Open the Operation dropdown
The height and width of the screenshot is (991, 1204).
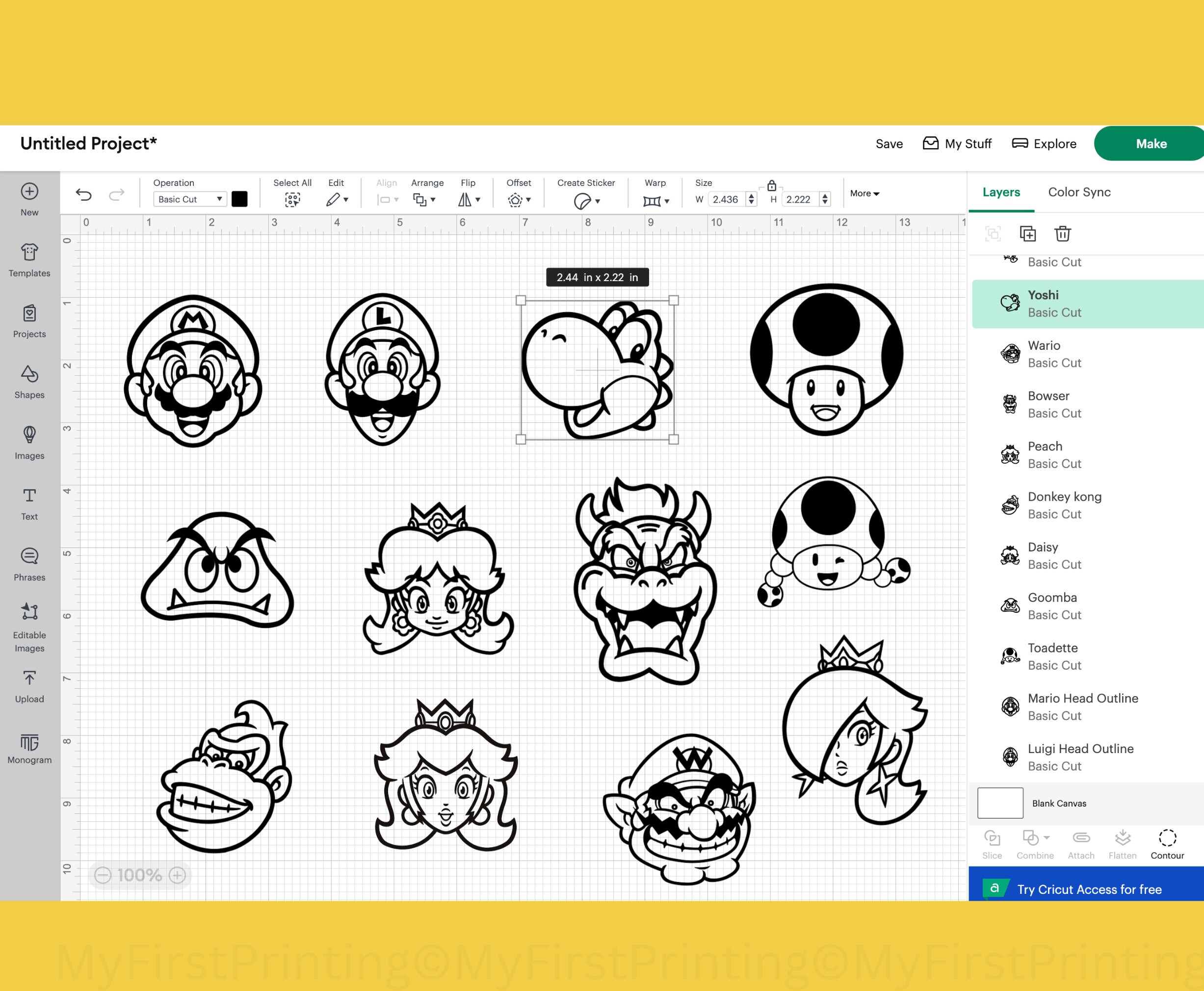(x=189, y=199)
